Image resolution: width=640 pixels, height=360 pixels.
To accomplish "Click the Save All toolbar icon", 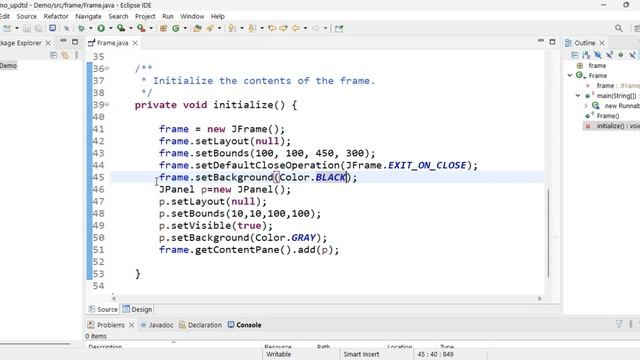I will tap(38, 28).
